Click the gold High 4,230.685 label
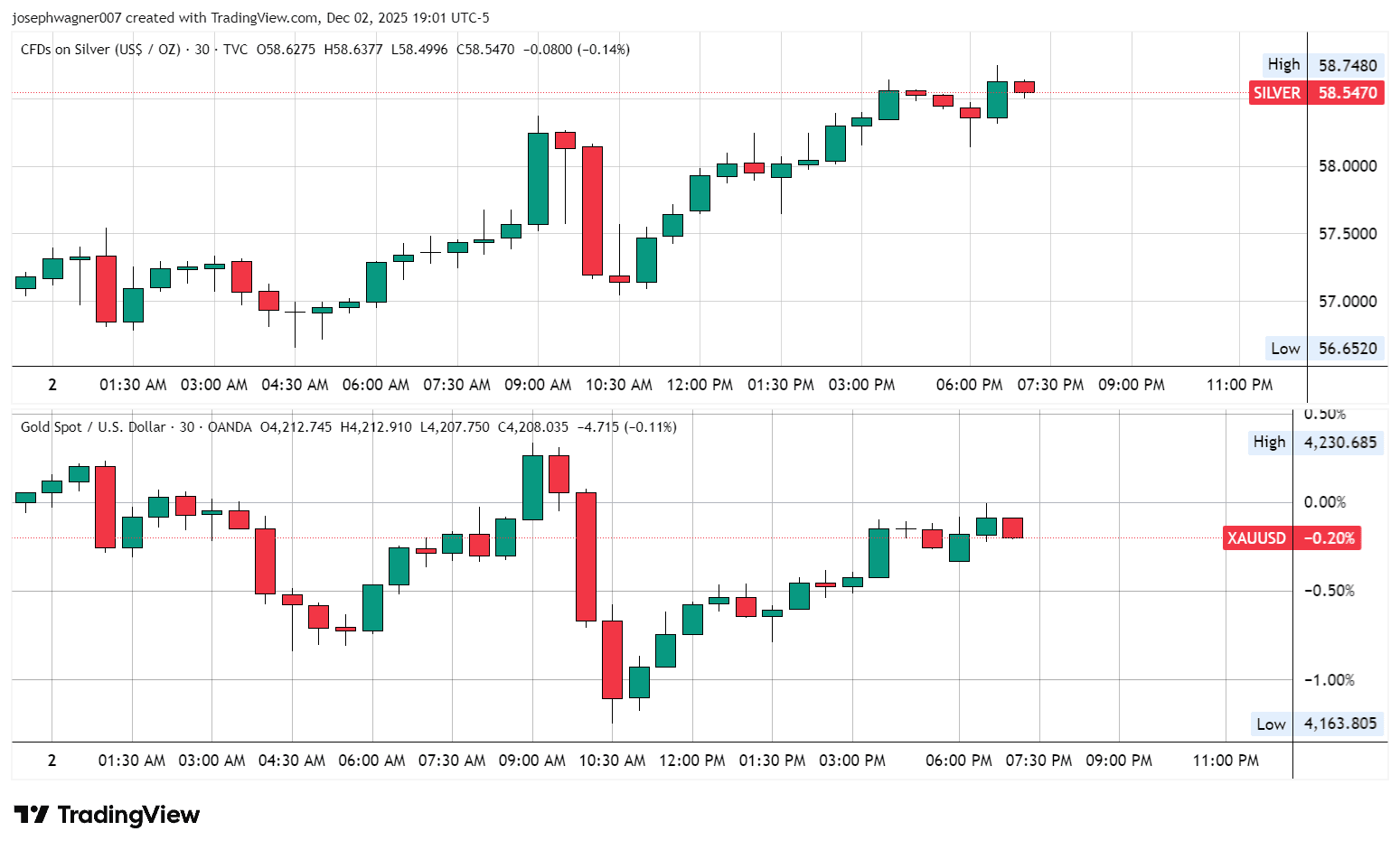Viewport: 1400px width, 850px height. (x=1316, y=443)
